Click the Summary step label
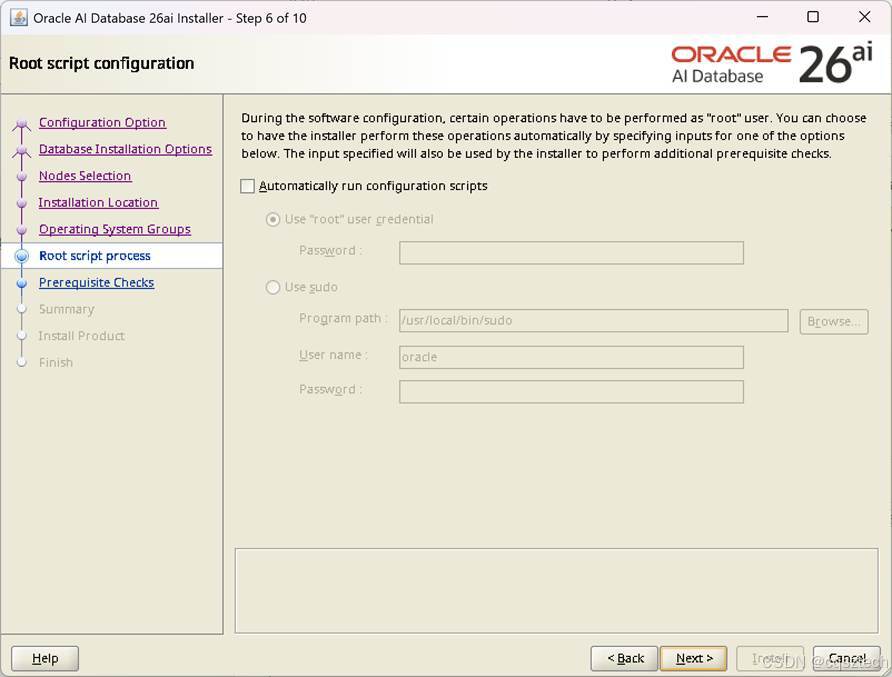Screen dimensions: 892x677 tap(67, 309)
